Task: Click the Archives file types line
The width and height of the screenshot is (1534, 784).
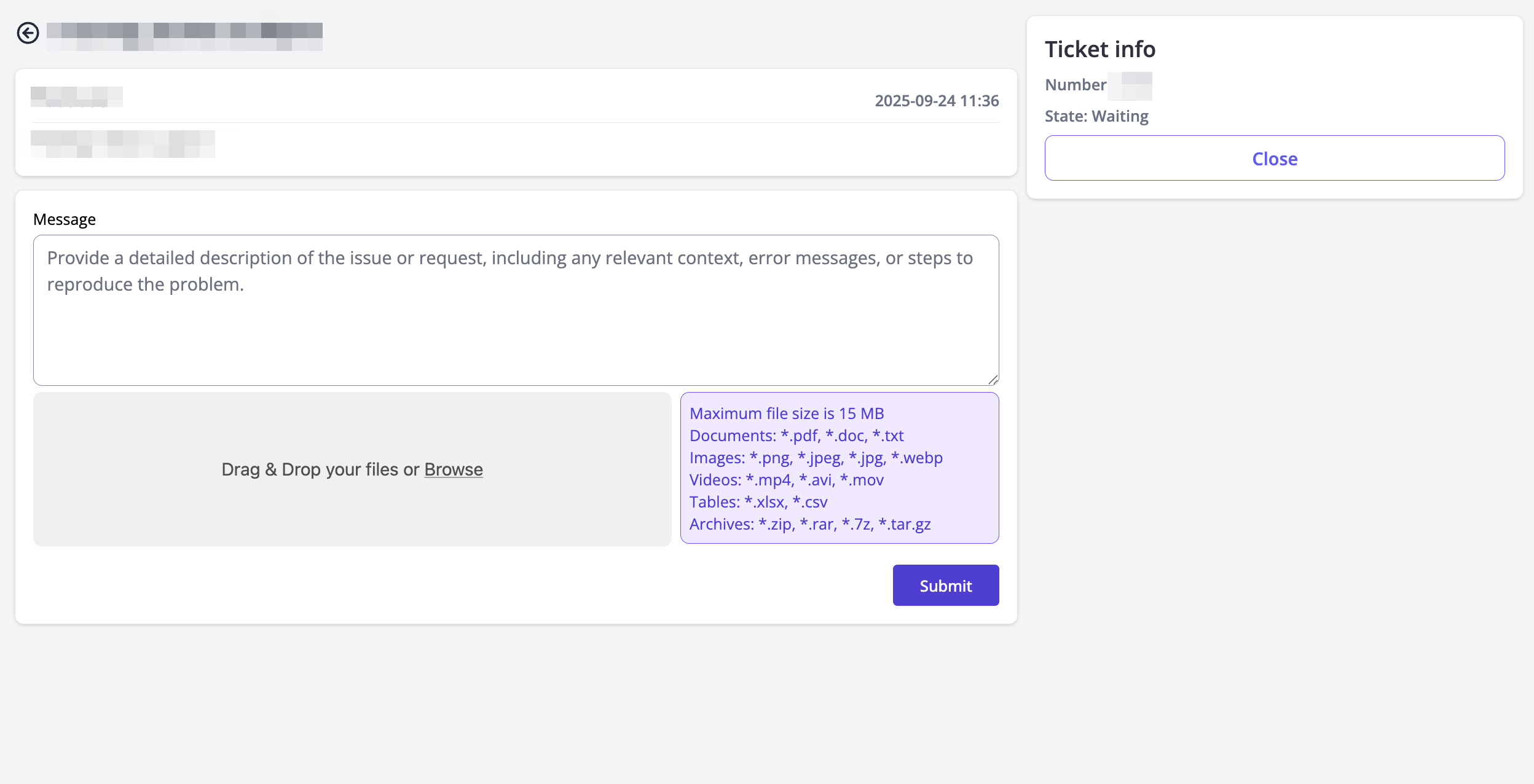Action: (809, 524)
